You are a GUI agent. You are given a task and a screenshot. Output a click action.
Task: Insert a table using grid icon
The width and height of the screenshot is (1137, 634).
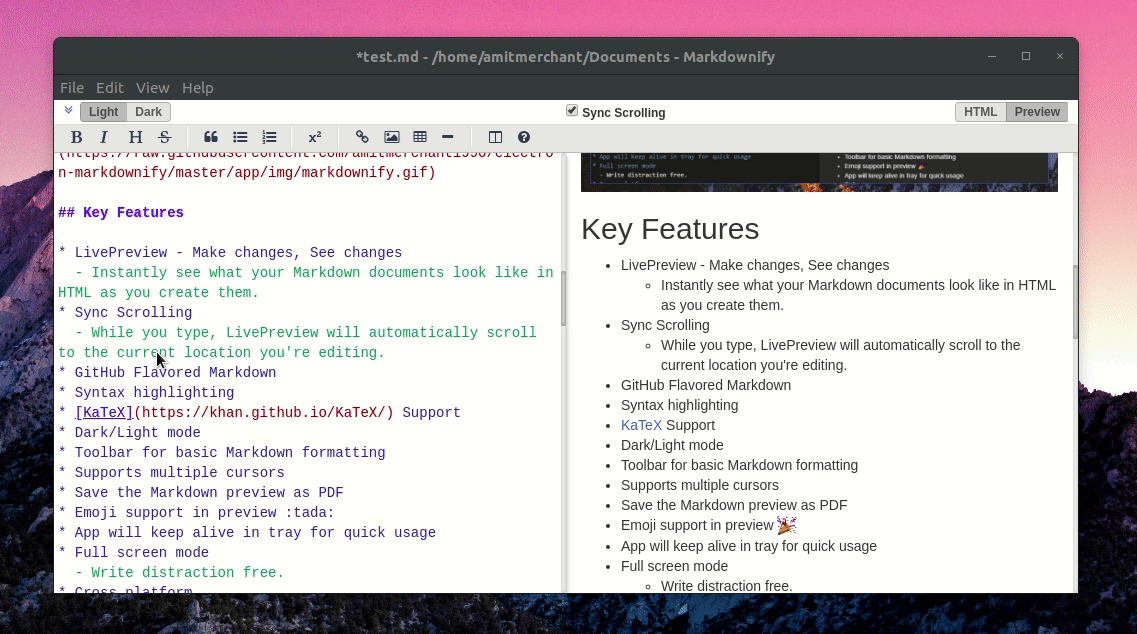pyautogui.click(x=420, y=137)
